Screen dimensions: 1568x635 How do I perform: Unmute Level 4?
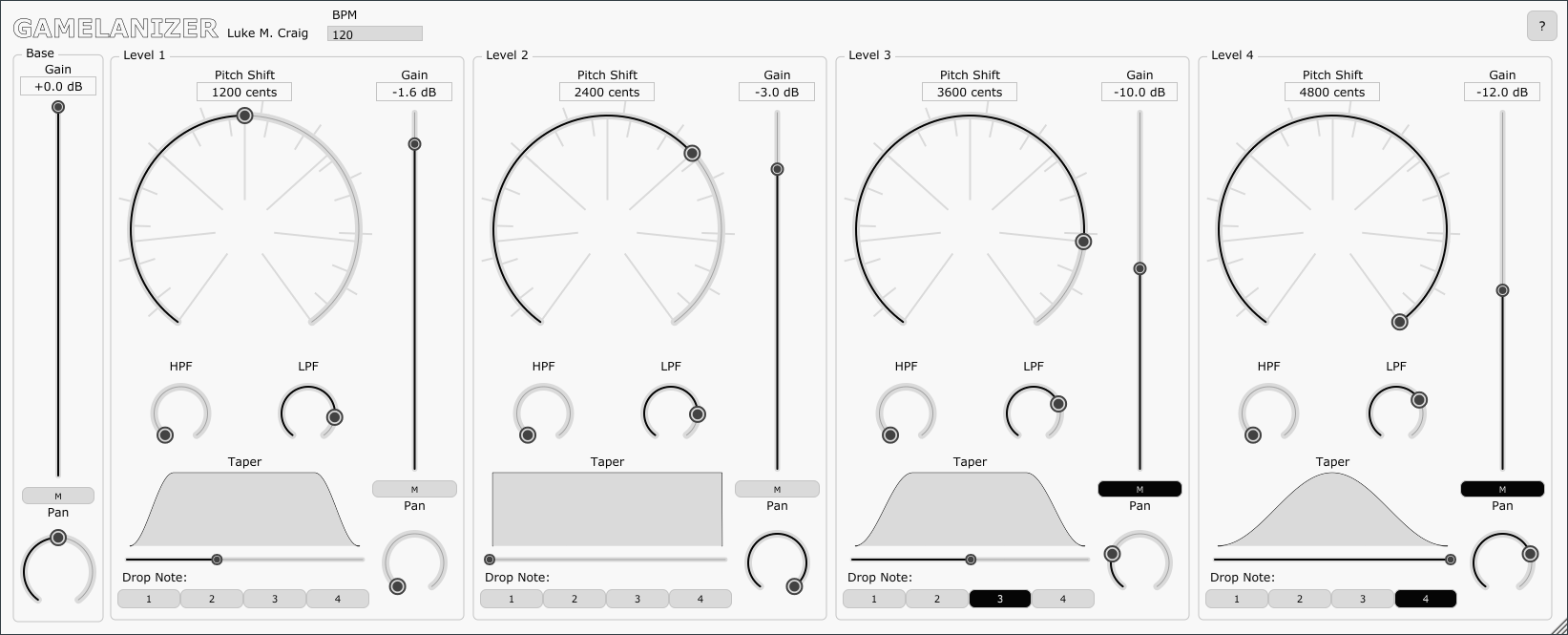point(1502,489)
